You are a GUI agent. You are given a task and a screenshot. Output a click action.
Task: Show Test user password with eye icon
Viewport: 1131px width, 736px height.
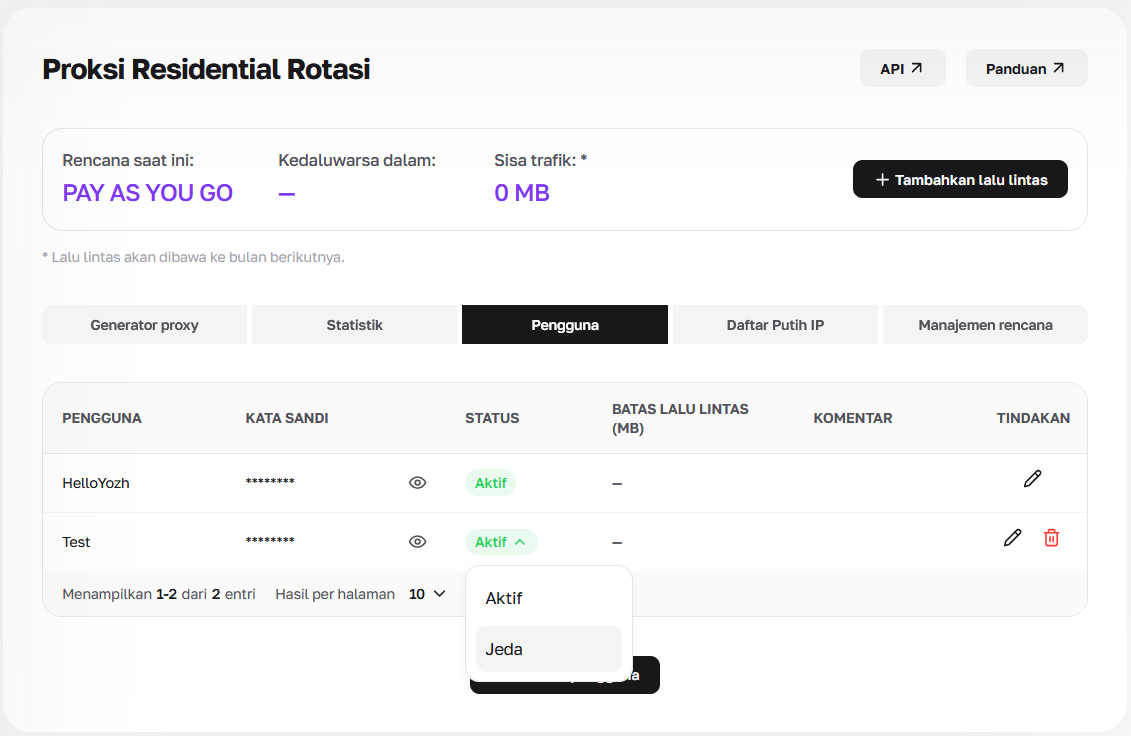418,542
